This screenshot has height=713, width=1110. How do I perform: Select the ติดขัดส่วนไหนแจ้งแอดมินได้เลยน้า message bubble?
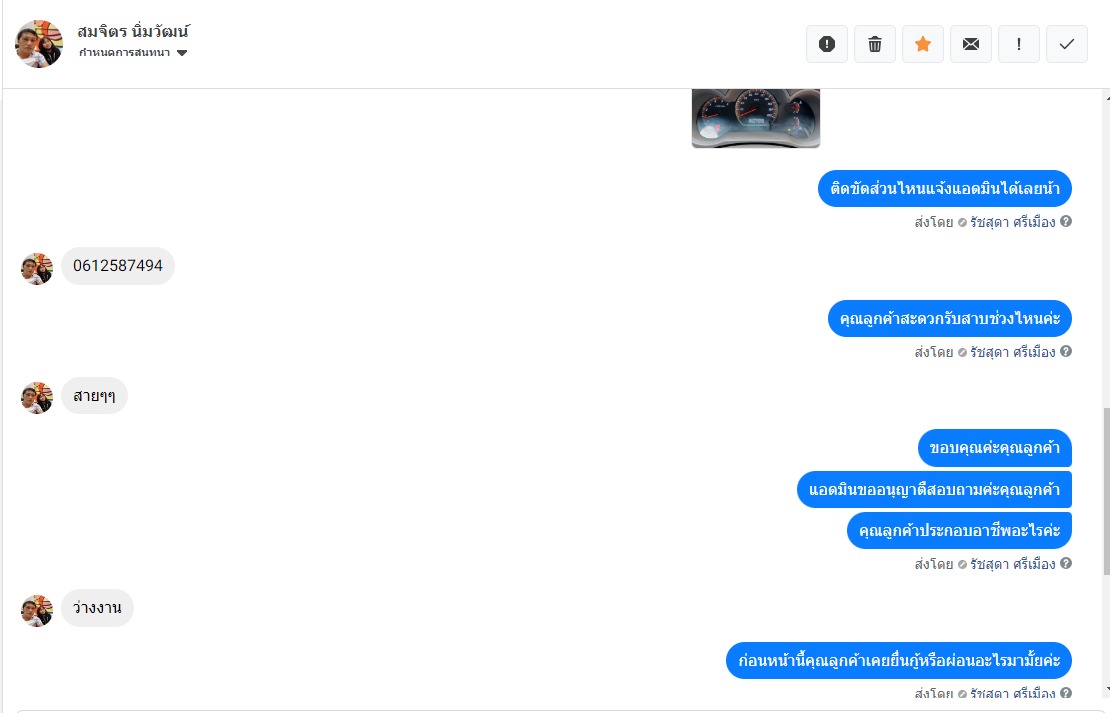[x=944, y=188]
